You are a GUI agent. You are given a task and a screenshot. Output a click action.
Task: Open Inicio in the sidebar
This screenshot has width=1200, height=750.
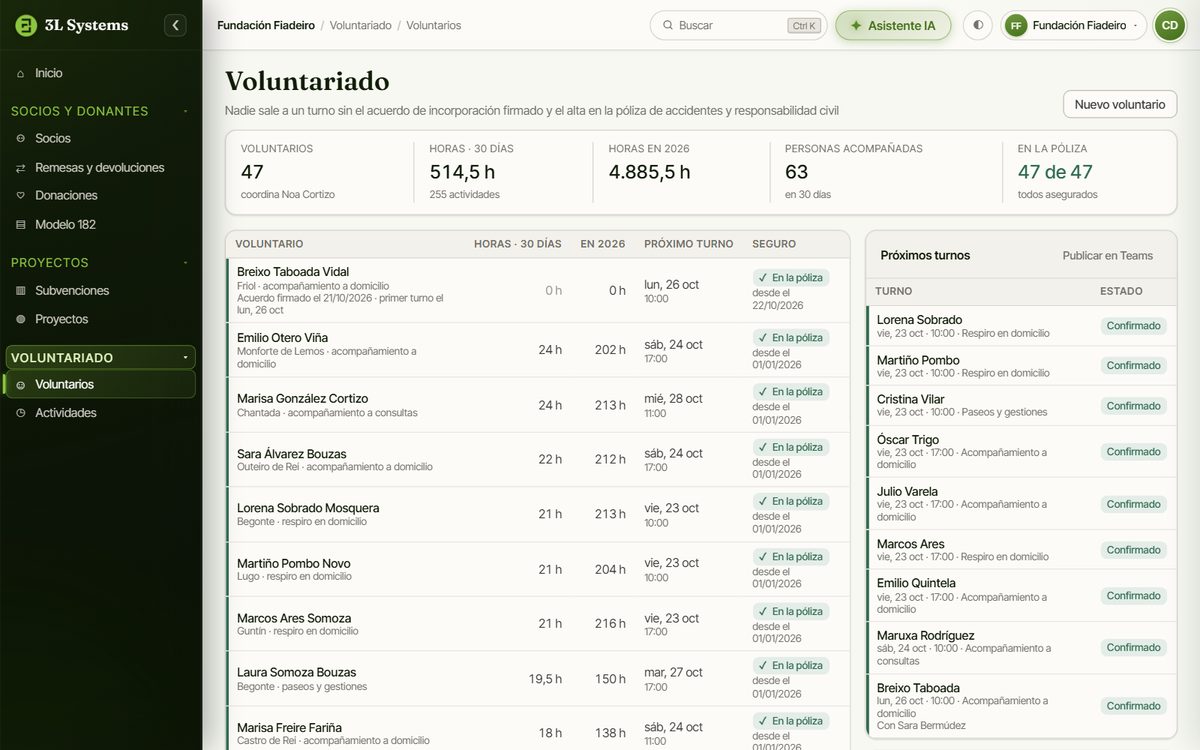100,73
